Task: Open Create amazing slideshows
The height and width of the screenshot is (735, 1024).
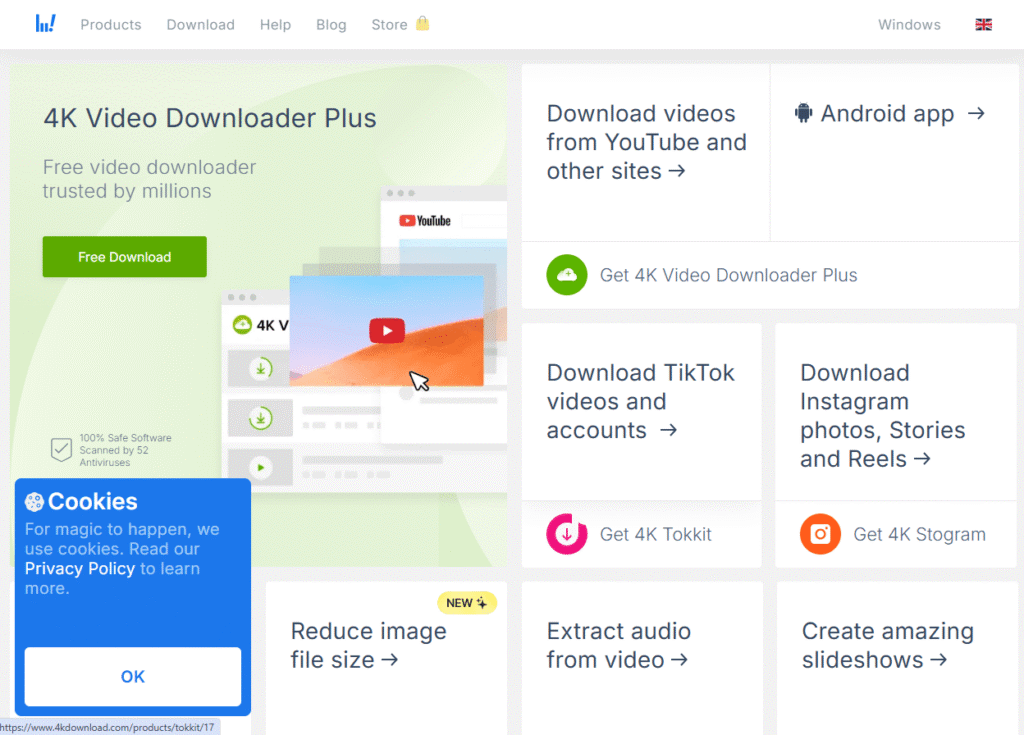Action: pyautogui.click(x=888, y=645)
